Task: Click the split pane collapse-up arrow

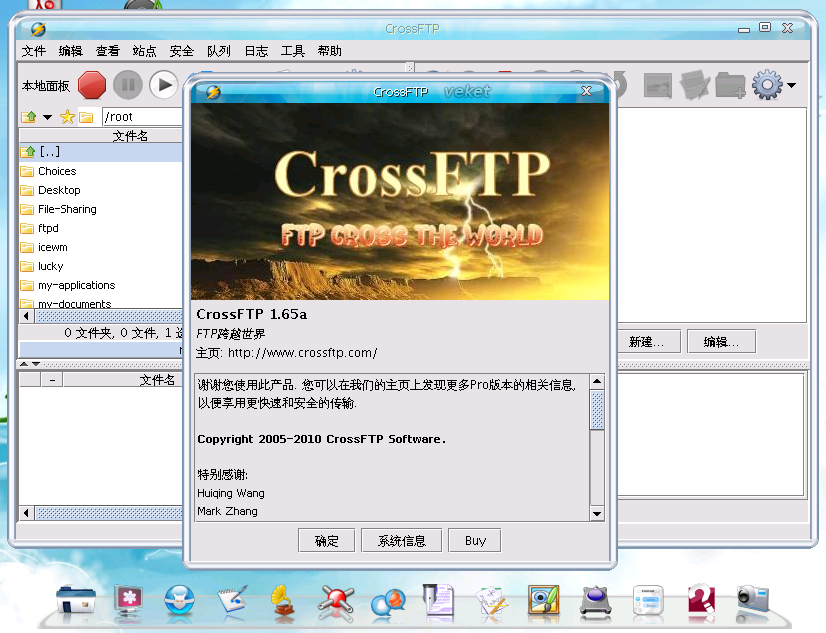Action: 24,364
